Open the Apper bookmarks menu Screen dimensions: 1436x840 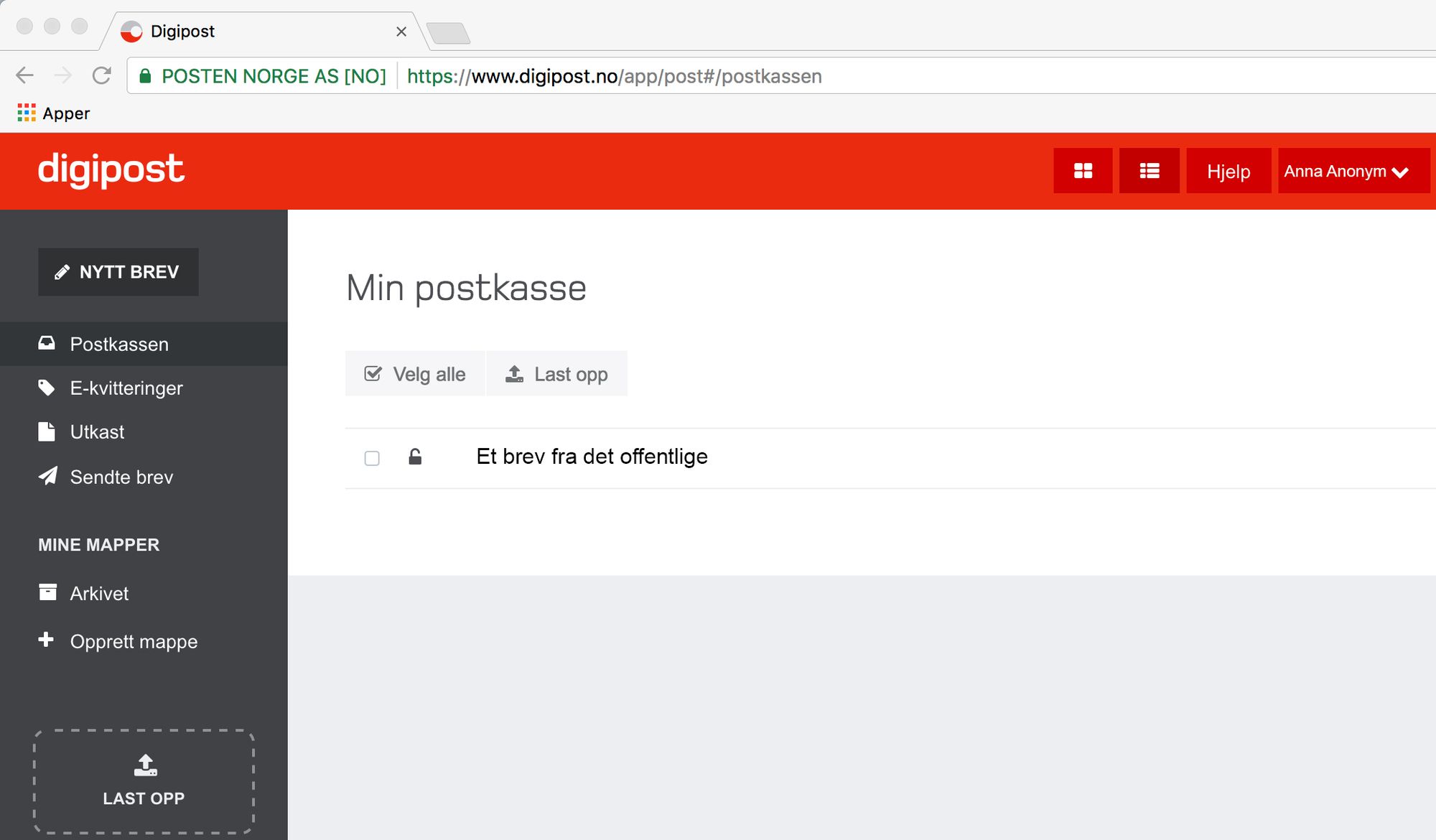(52, 113)
